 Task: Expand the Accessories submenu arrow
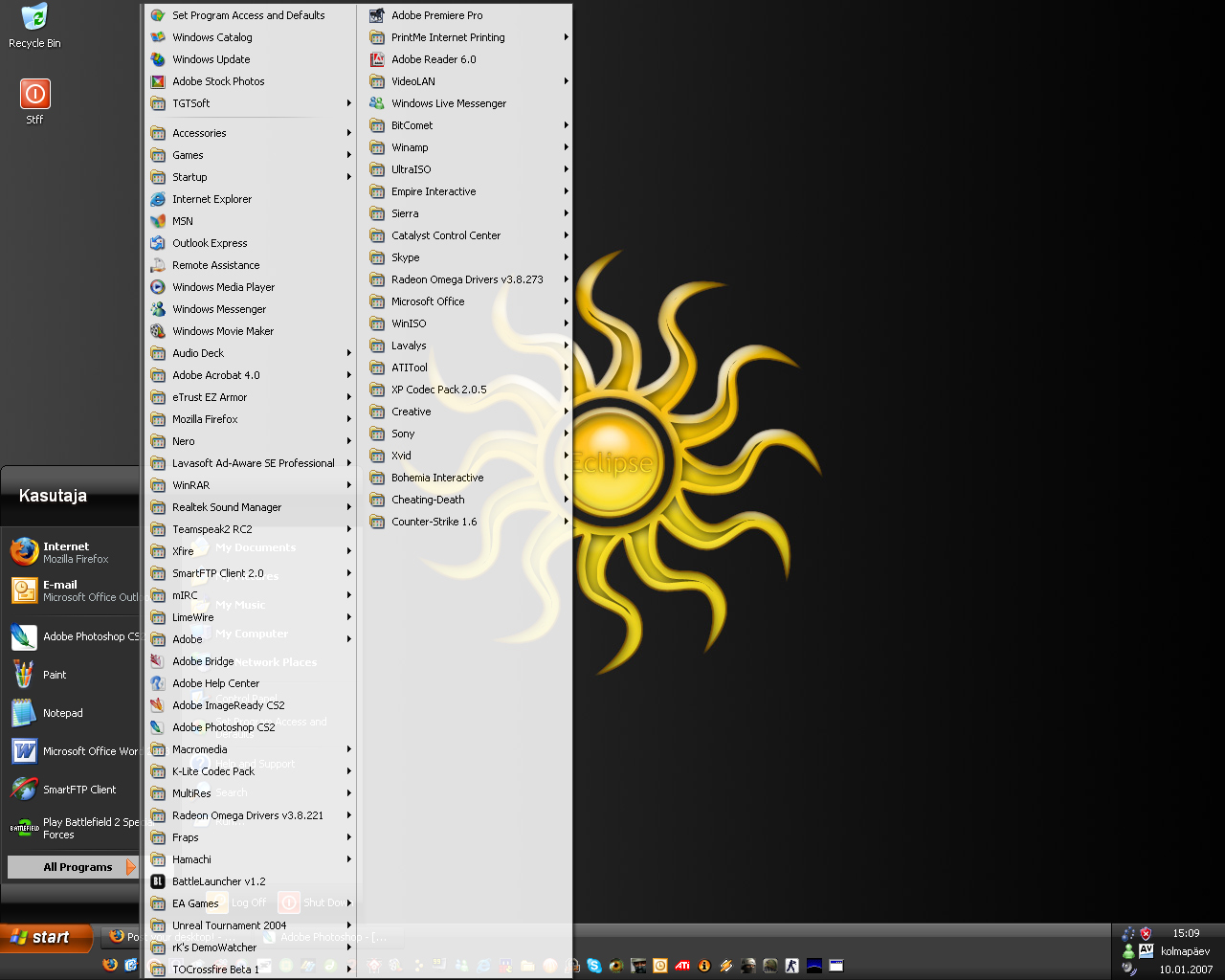348,133
